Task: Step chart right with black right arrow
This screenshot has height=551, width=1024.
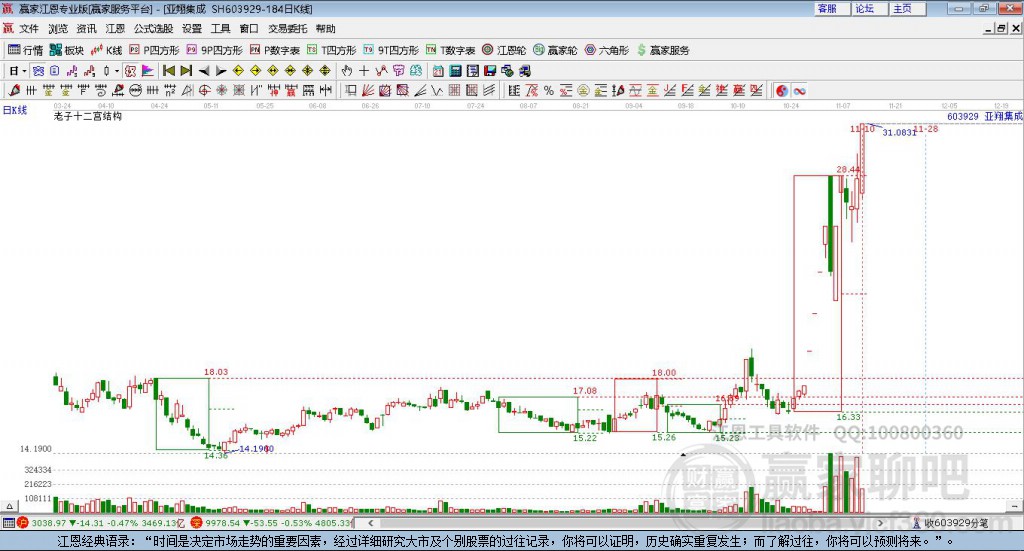Action: pos(221,71)
